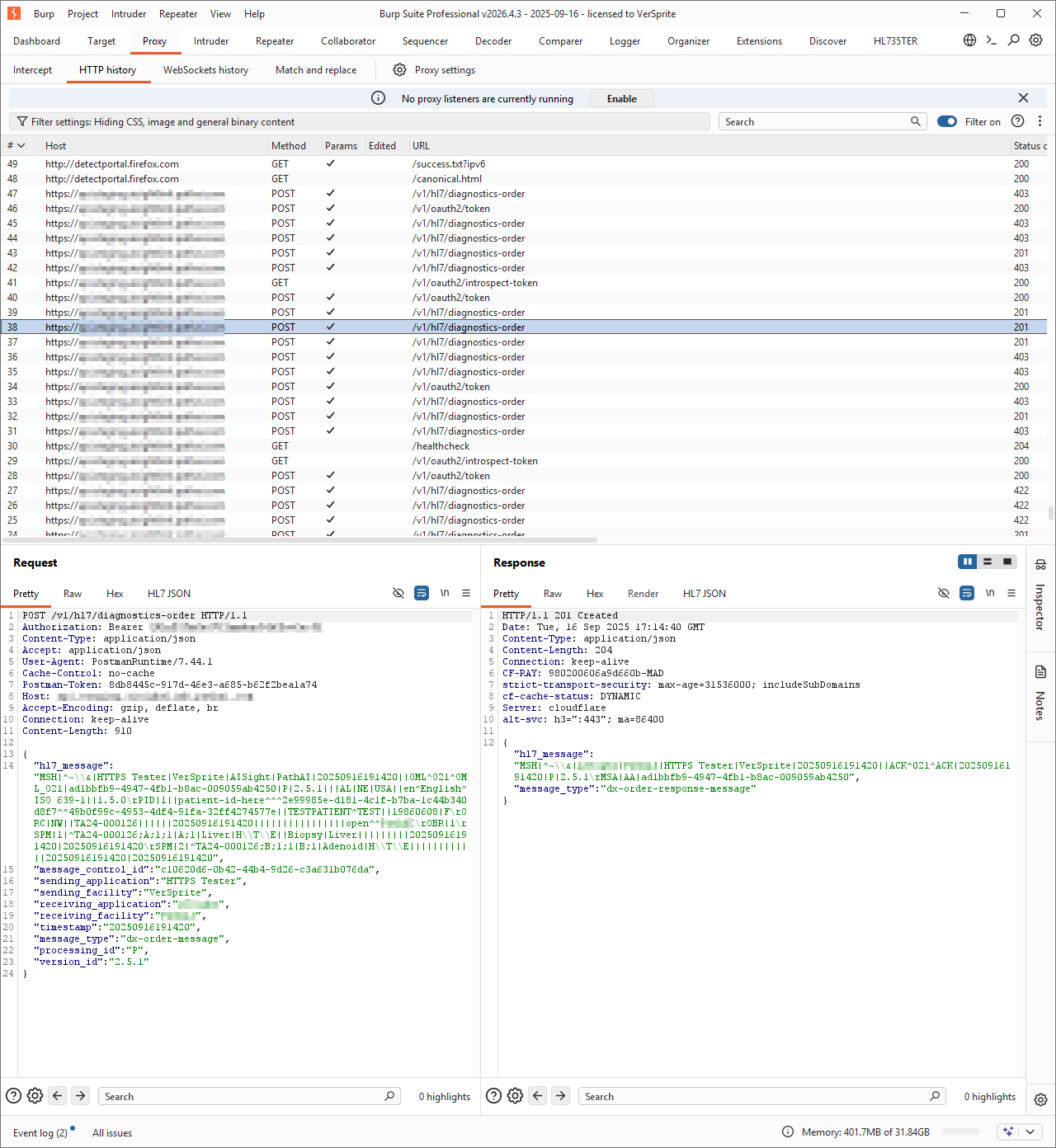Click the memory info icon in status bar

pos(788,1132)
